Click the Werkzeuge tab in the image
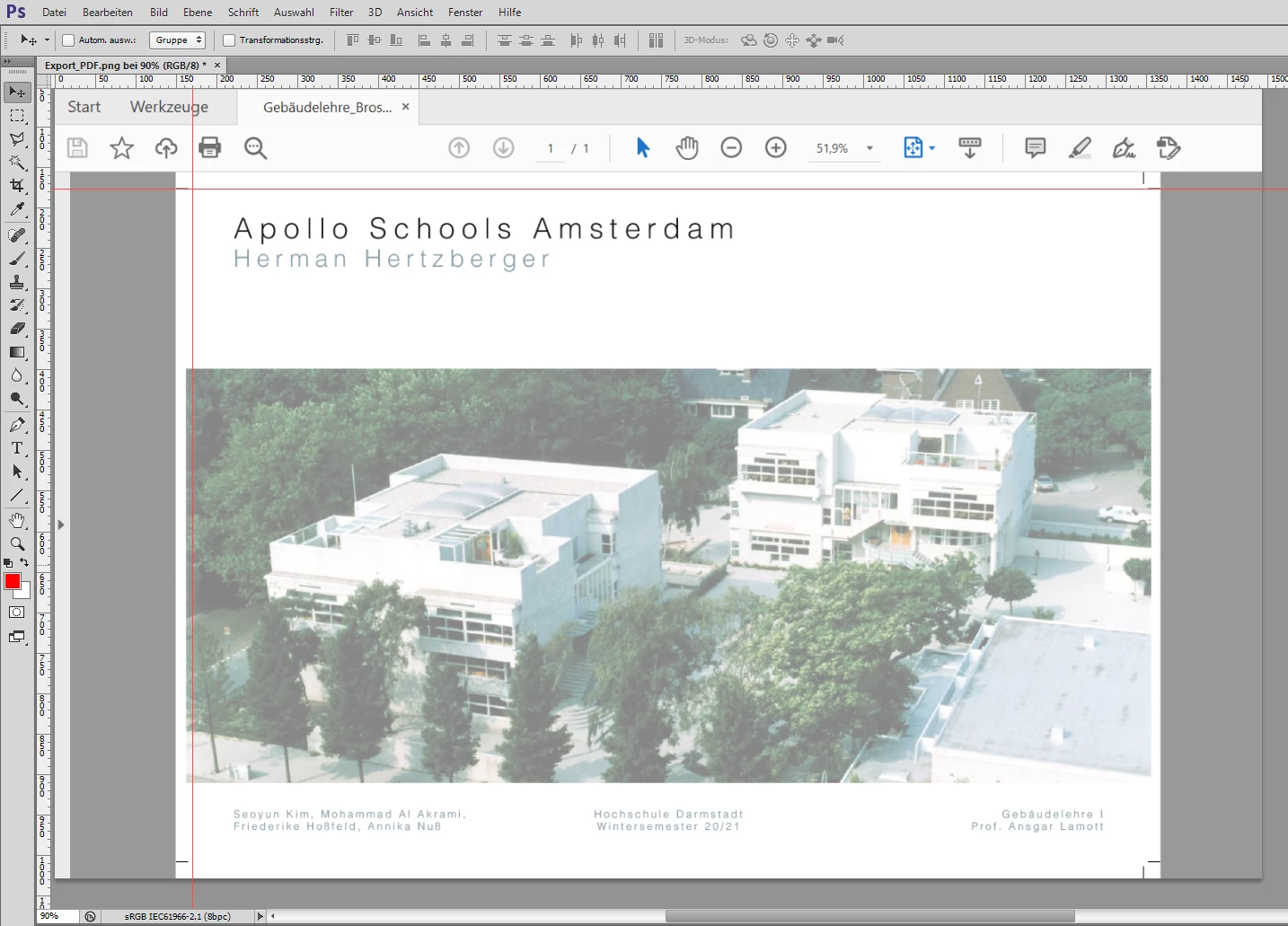1288x926 pixels. click(x=169, y=107)
